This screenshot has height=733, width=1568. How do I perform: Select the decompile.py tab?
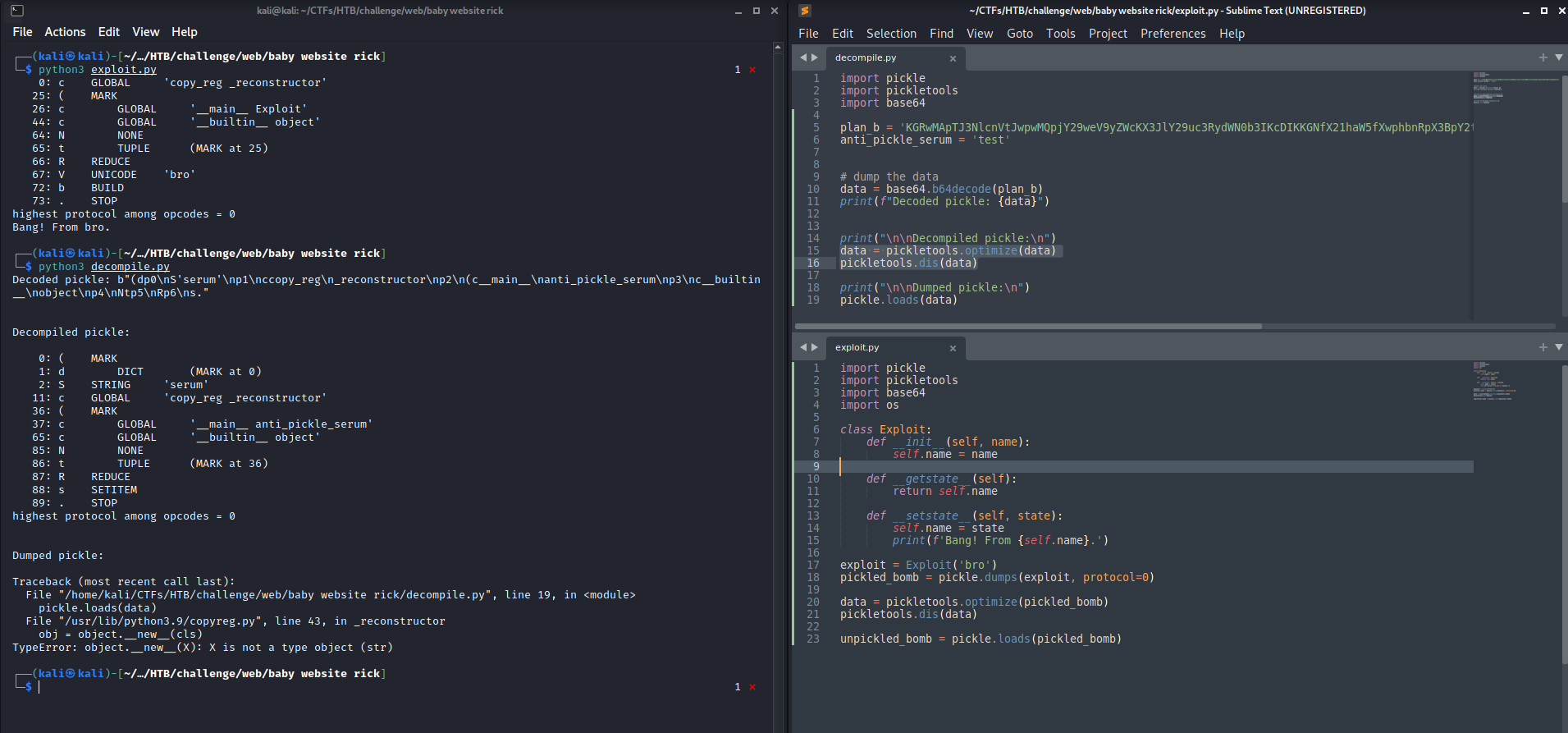(865, 58)
